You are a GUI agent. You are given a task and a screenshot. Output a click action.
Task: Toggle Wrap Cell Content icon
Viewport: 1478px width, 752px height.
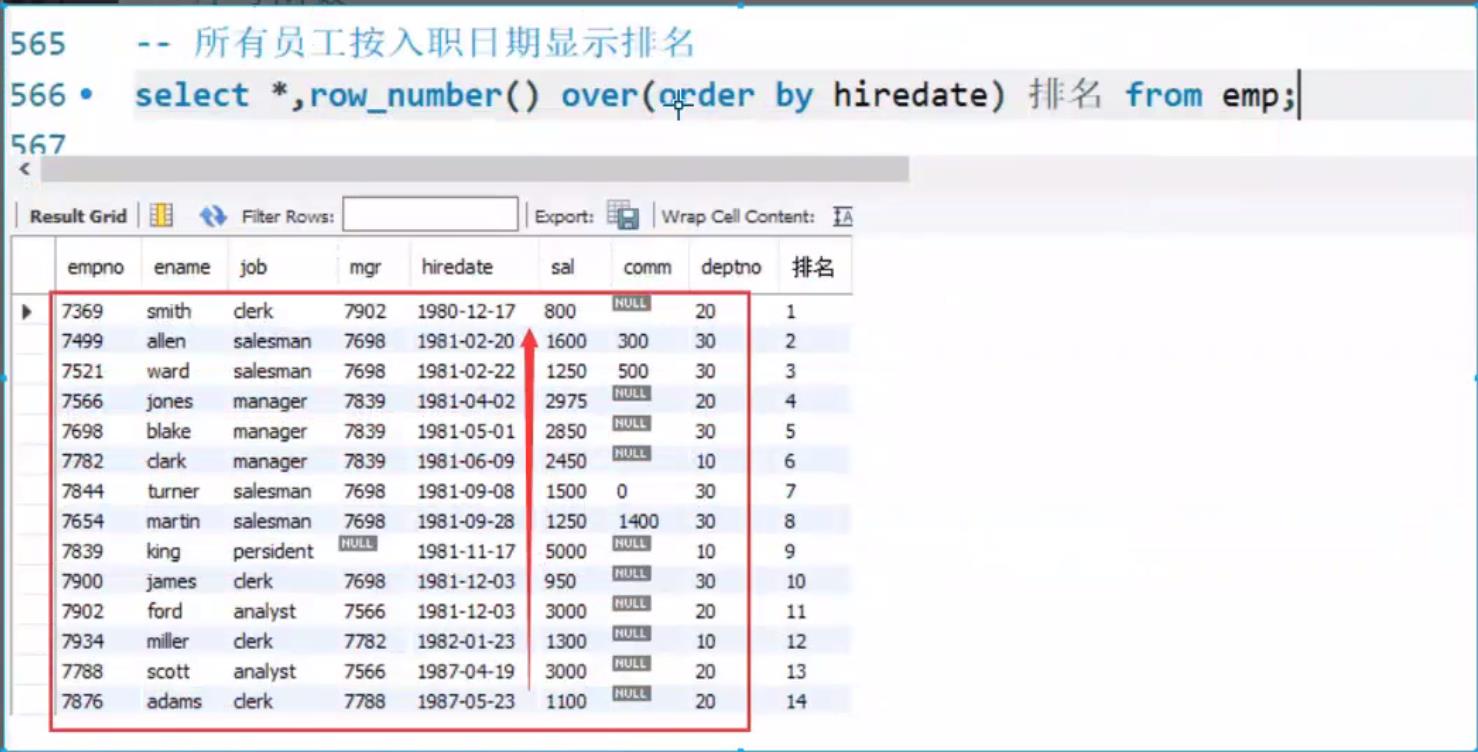[842, 216]
